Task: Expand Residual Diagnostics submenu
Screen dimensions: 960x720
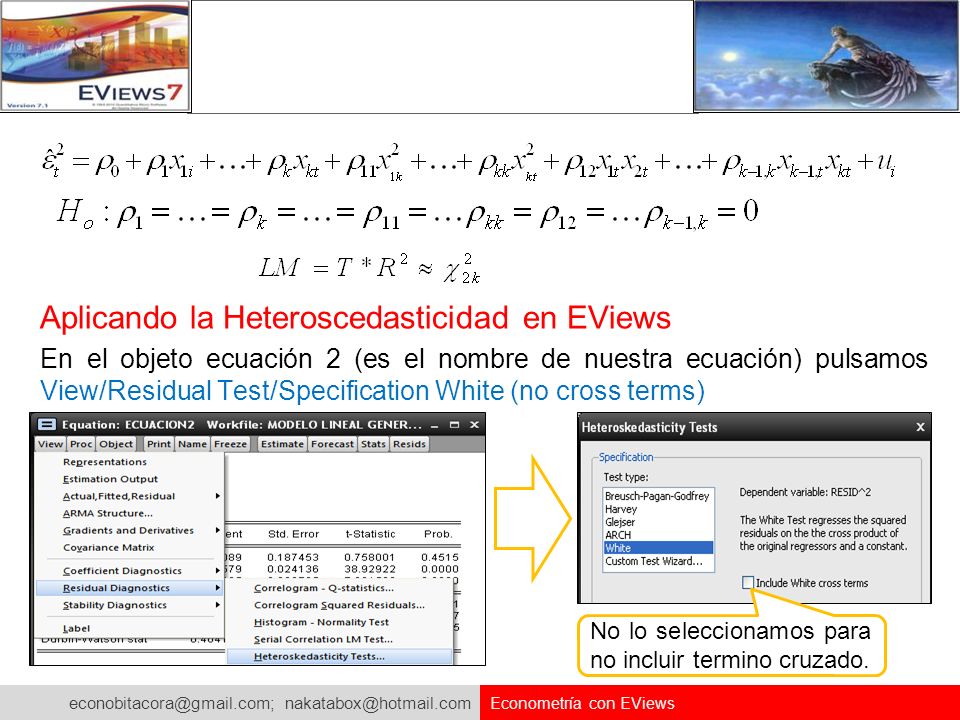Action: click(130, 588)
